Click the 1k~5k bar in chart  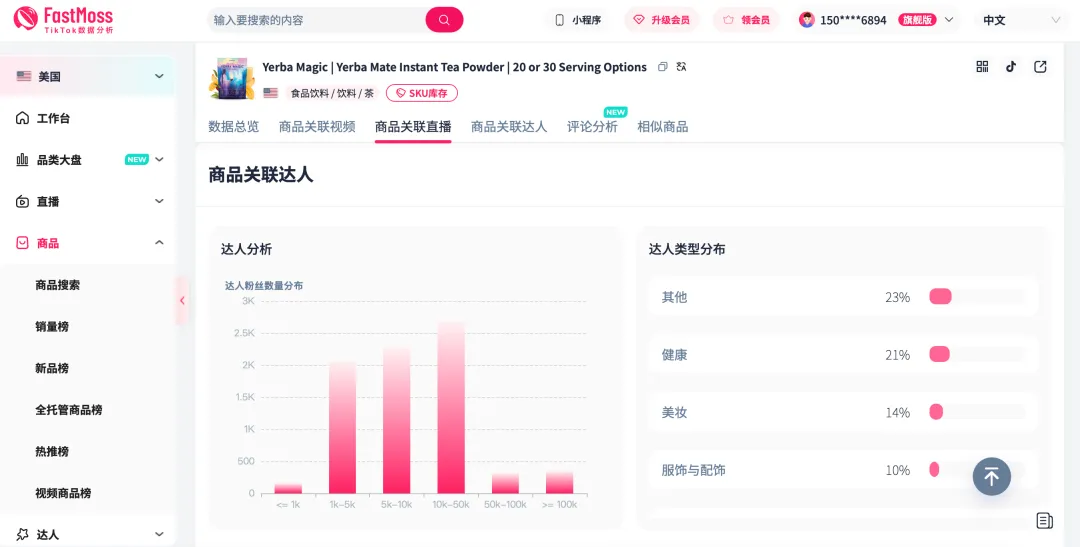tap(342, 427)
